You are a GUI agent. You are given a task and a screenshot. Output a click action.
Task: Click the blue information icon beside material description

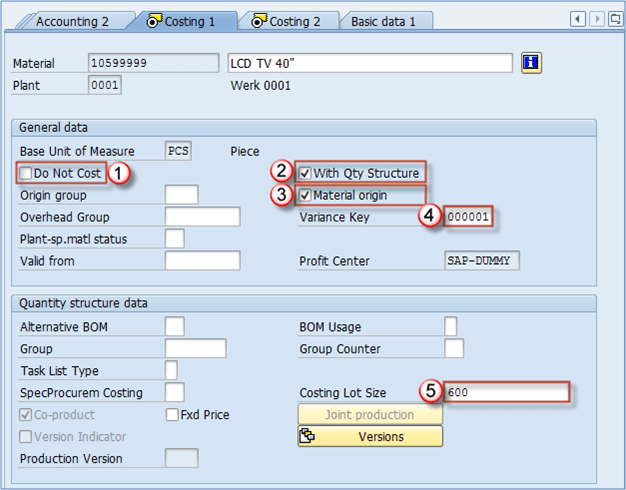[532, 63]
